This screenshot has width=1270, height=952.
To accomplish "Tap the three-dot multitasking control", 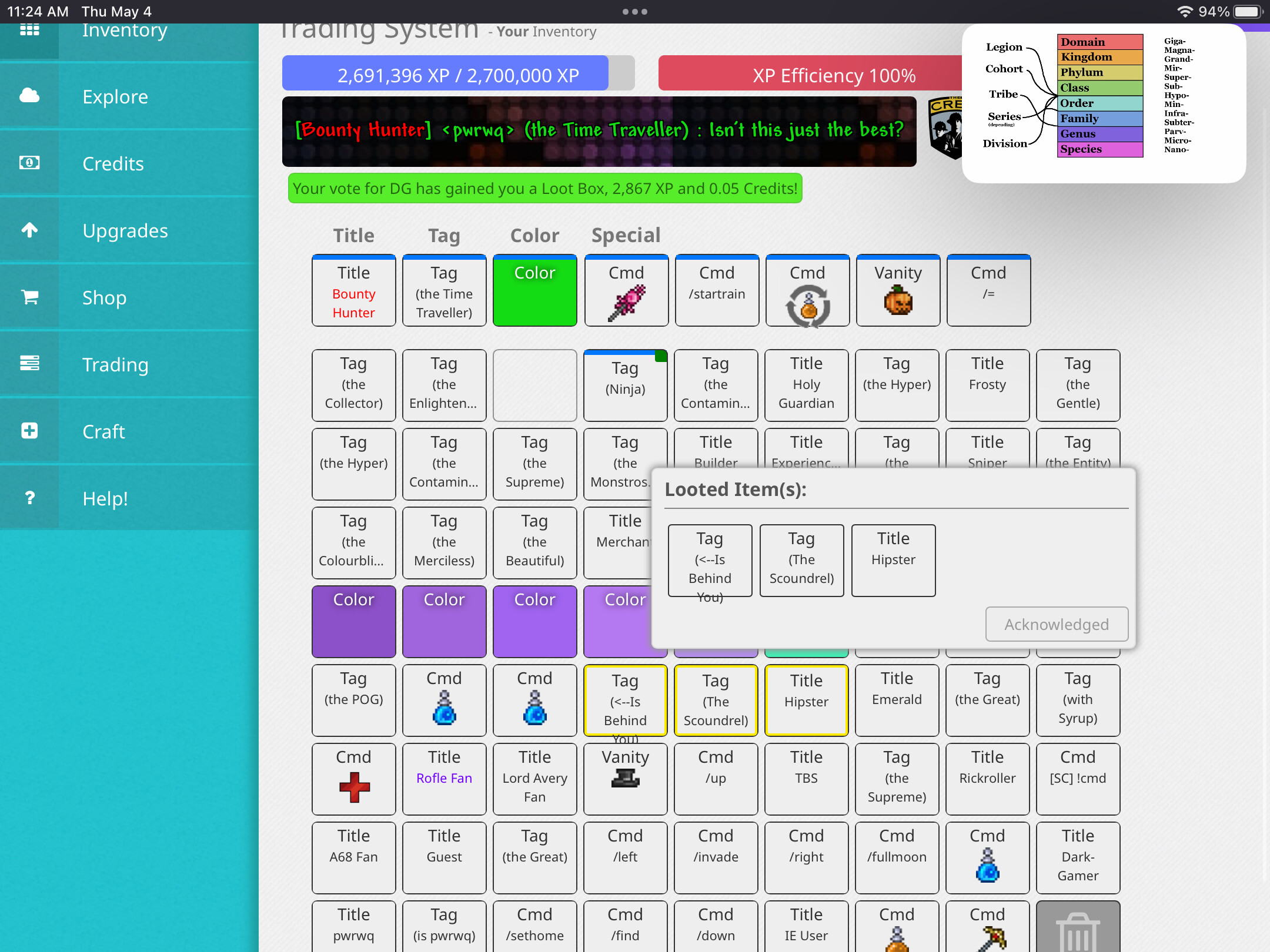I will (x=635, y=12).
